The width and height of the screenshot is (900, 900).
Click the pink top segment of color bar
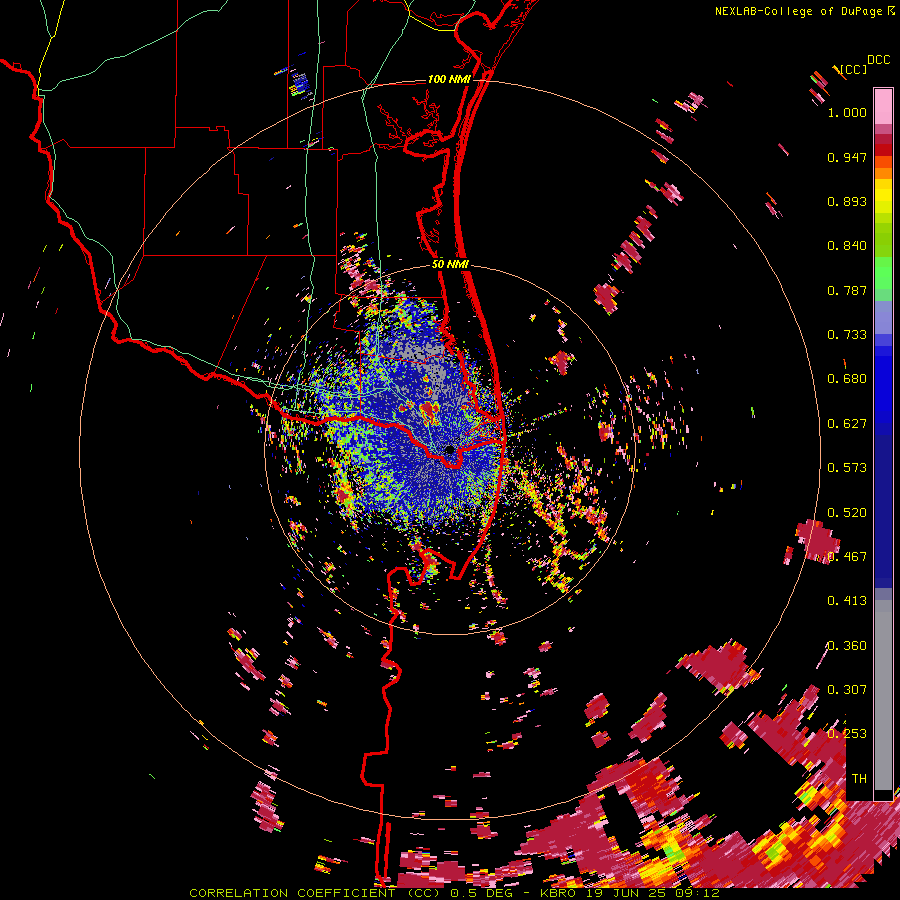tap(883, 106)
